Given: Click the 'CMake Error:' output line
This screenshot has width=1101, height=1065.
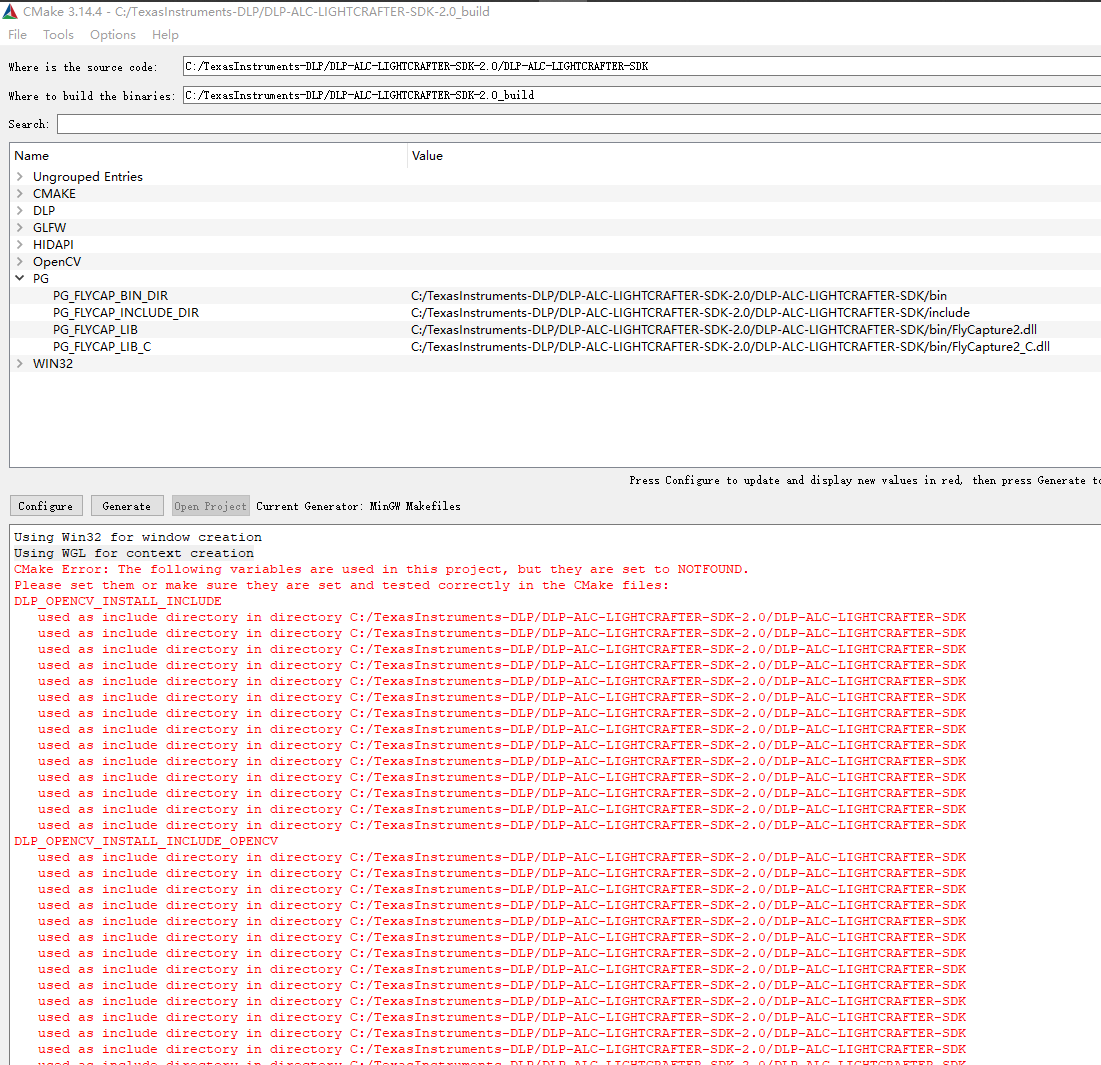Looking at the screenshot, I should (x=381, y=569).
